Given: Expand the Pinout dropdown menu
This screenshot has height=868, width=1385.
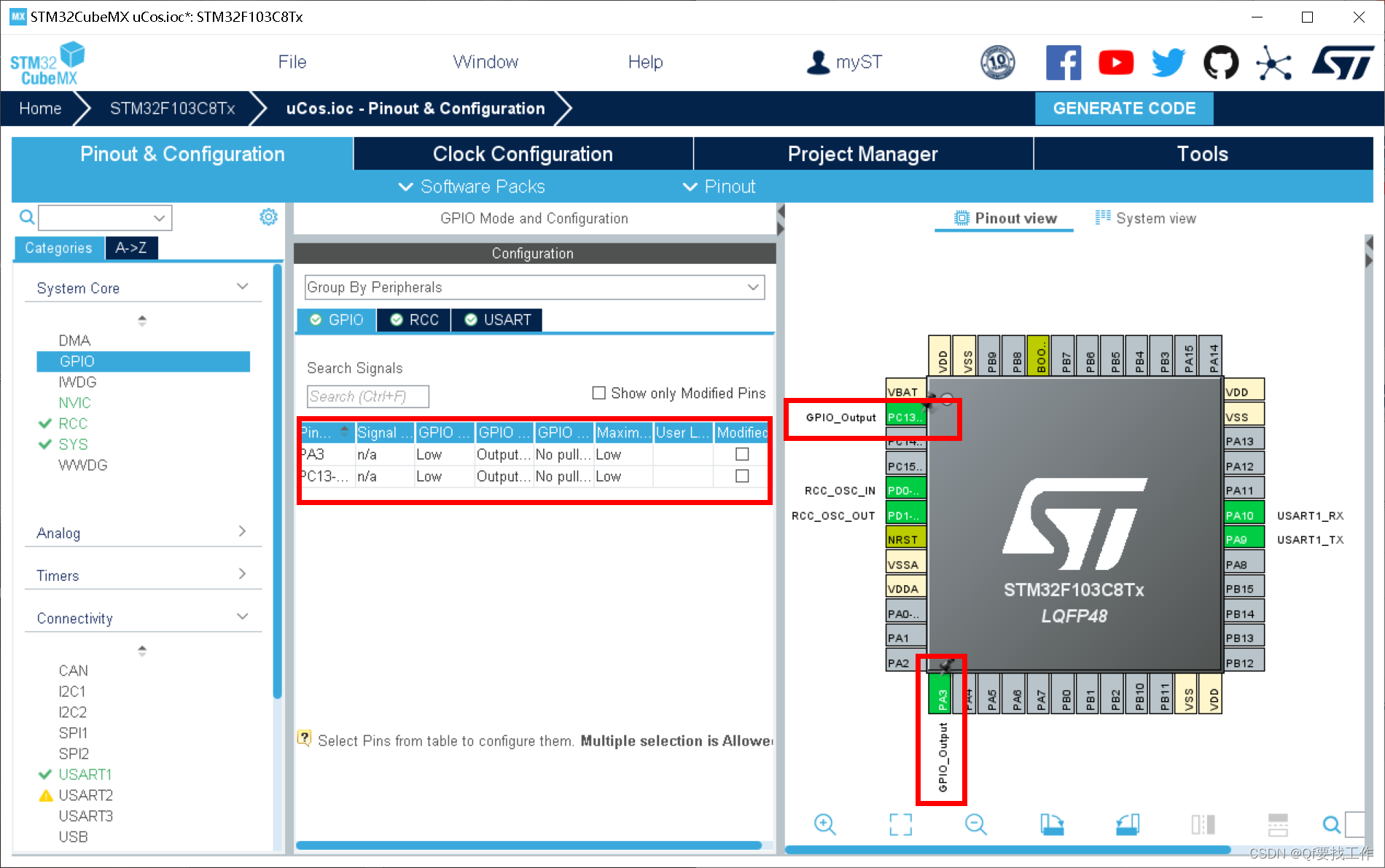Looking at the screenshot, I should pos(719,187).
